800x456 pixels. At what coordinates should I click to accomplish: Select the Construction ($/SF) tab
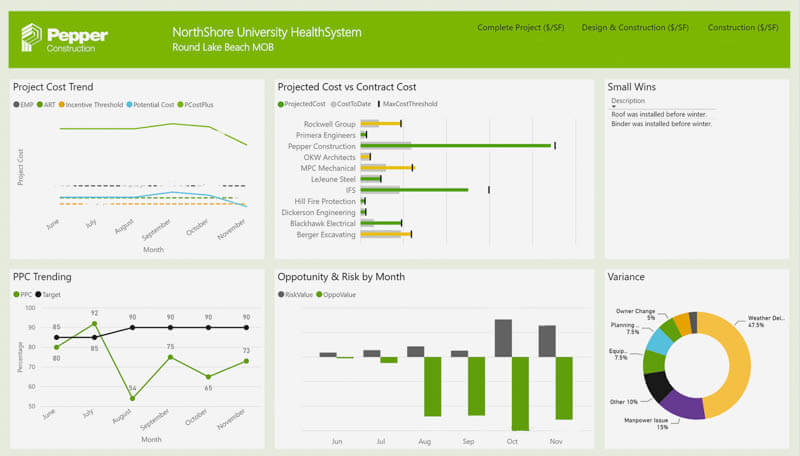point(742,28)
